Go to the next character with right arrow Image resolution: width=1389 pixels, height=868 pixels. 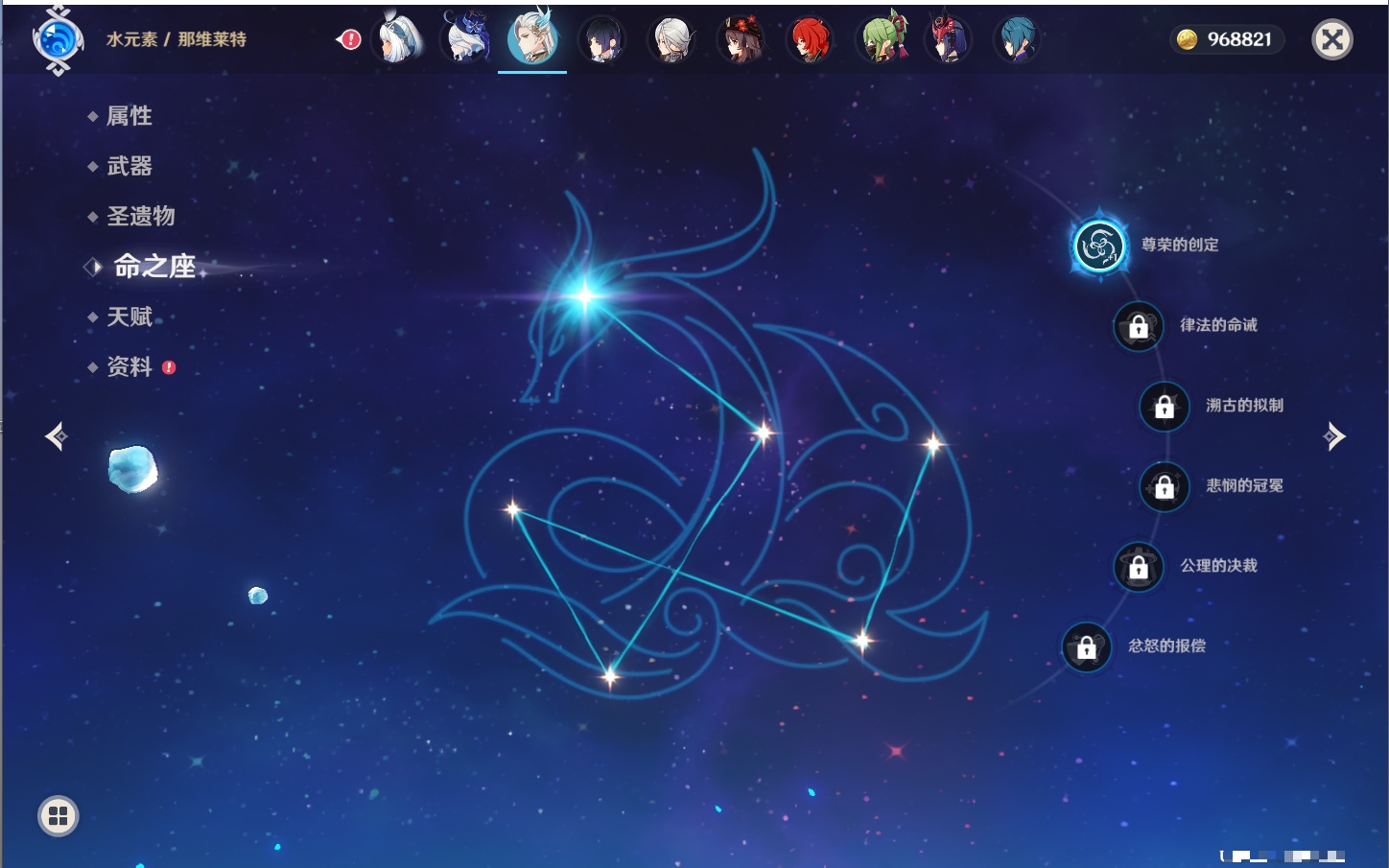(x=1334, y=436)
